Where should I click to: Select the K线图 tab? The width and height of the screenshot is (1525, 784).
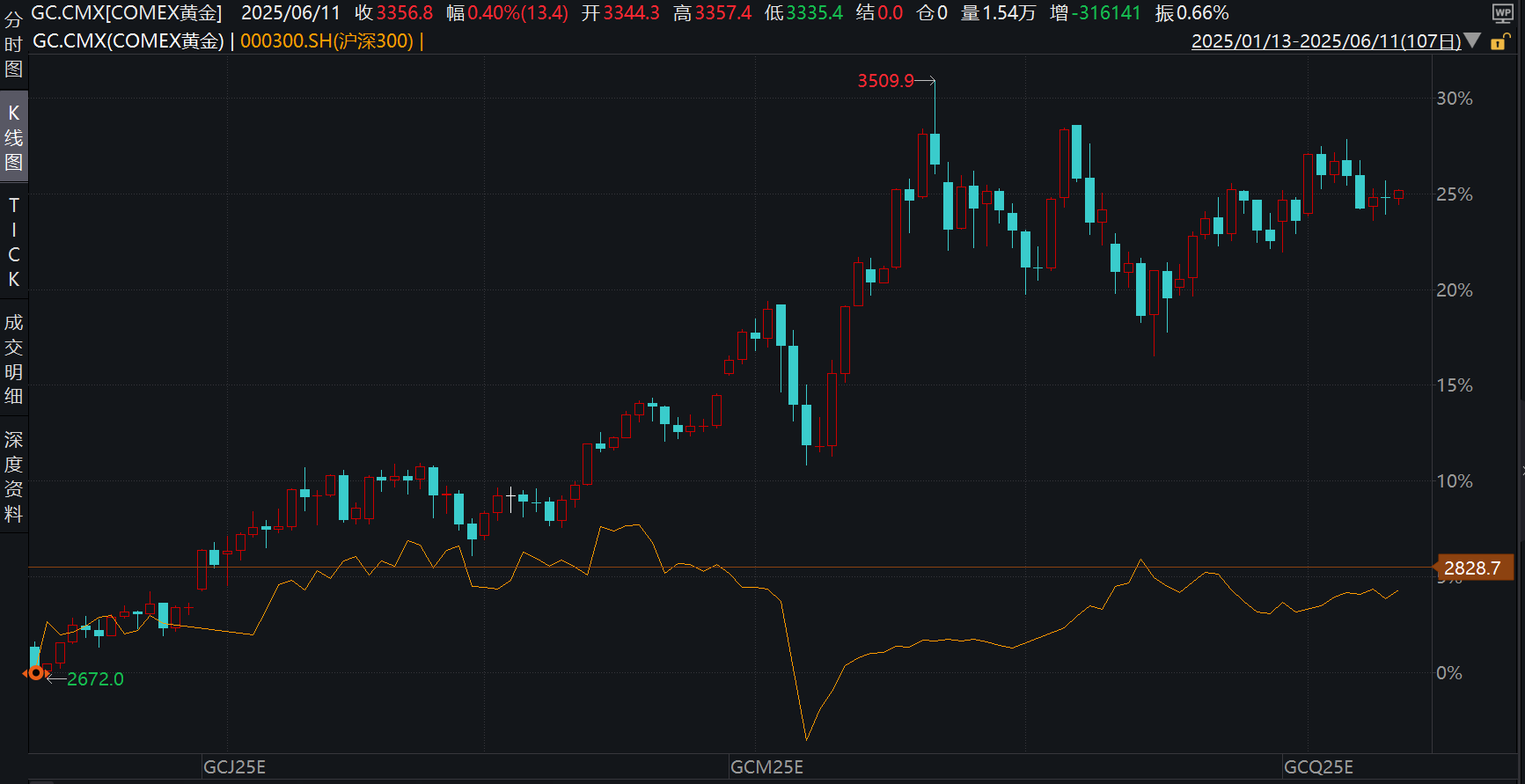[13, 137]
